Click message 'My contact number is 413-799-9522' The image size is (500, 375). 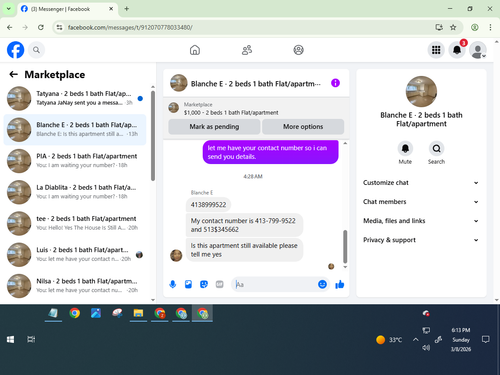pyautogui.click(x=244, y=225)
